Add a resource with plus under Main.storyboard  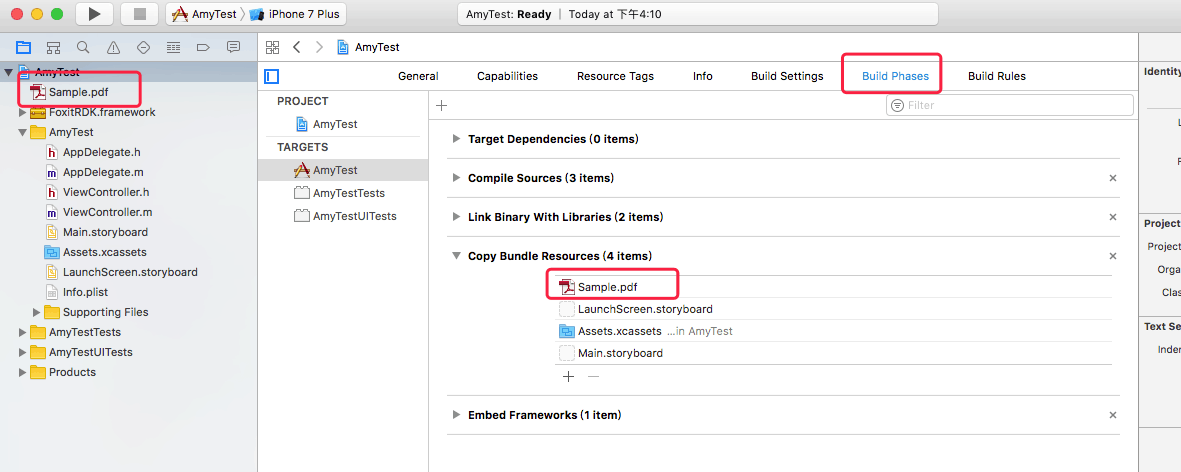coord(569,376)
